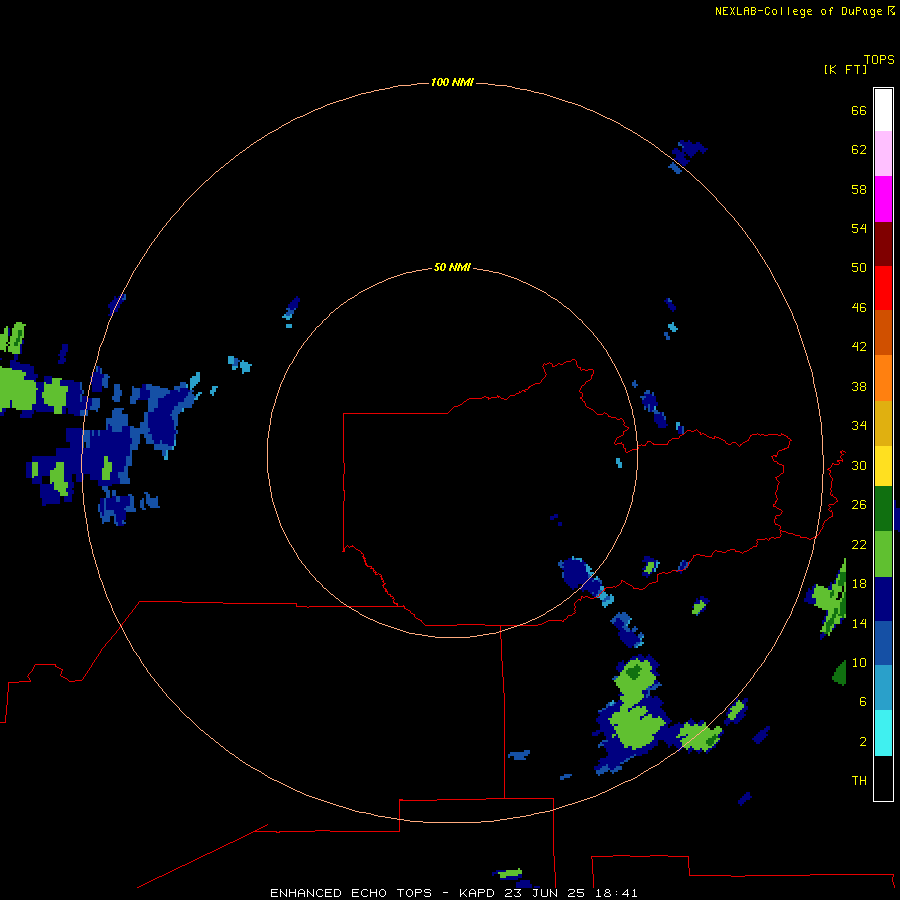Click the '50' legend value

click(859, 267)
